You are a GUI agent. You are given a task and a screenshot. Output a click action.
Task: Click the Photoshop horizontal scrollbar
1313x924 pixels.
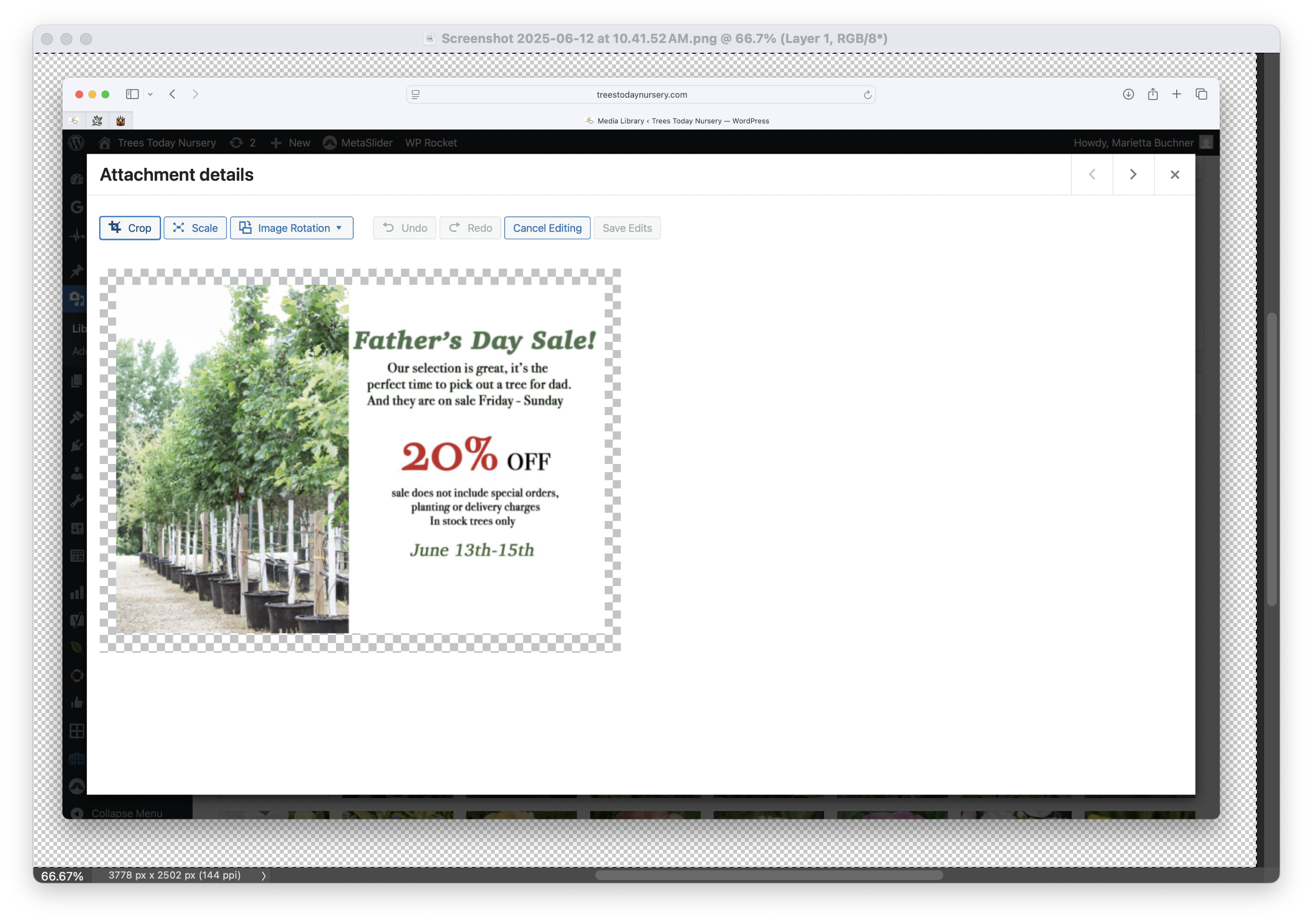768,875
